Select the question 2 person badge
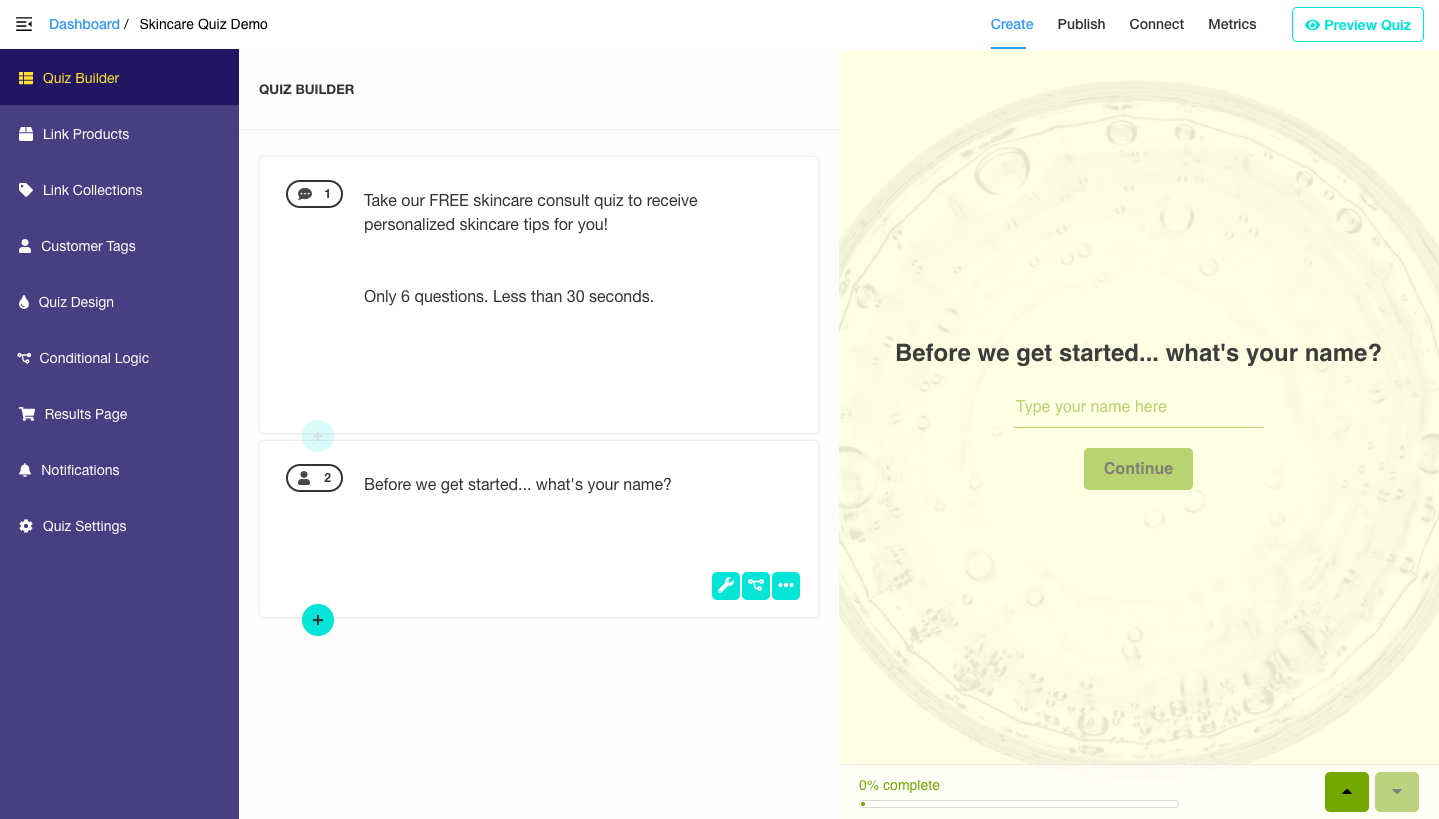Viewport: 1439px width, 819px height. click(314, 478)
